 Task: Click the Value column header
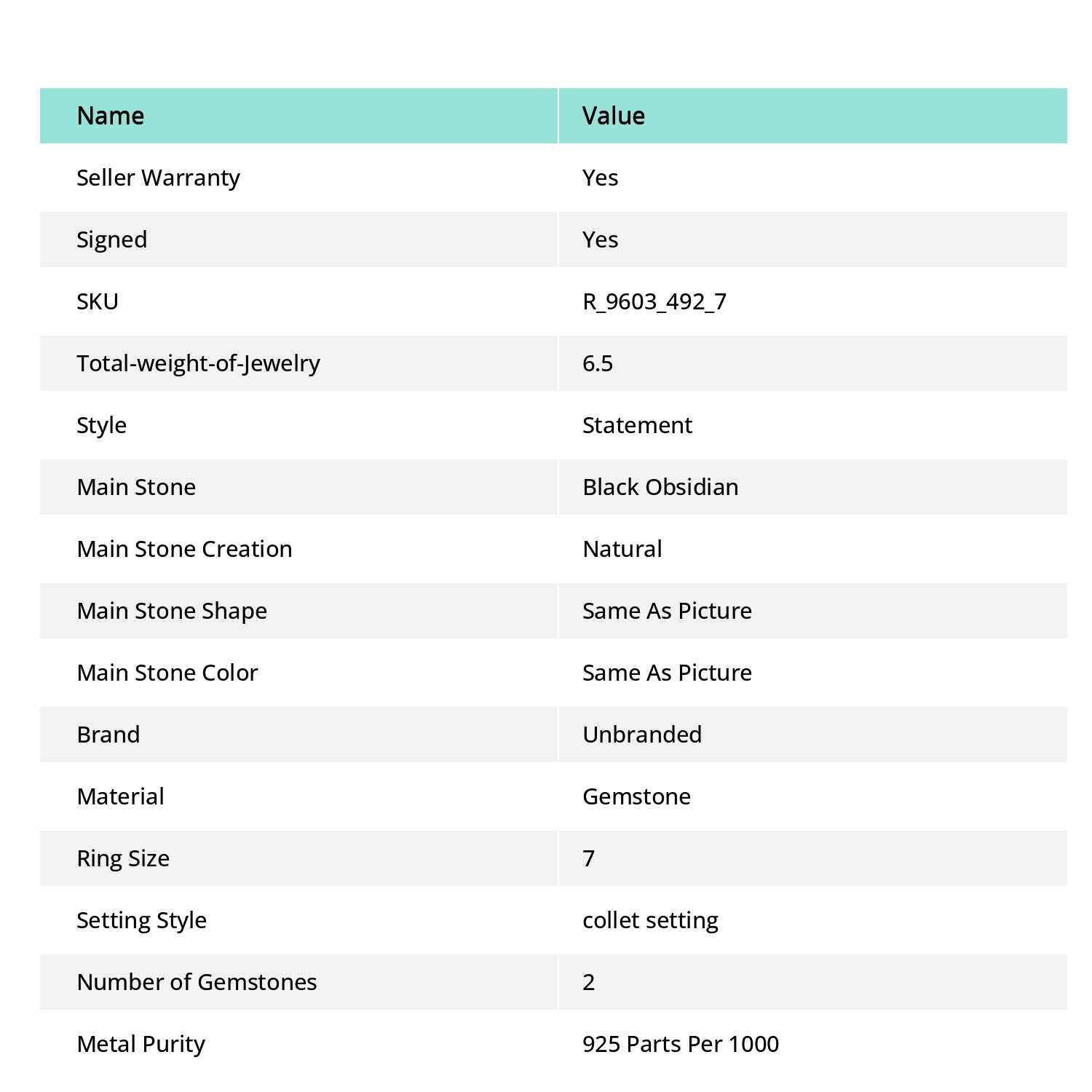pos(614,116)
